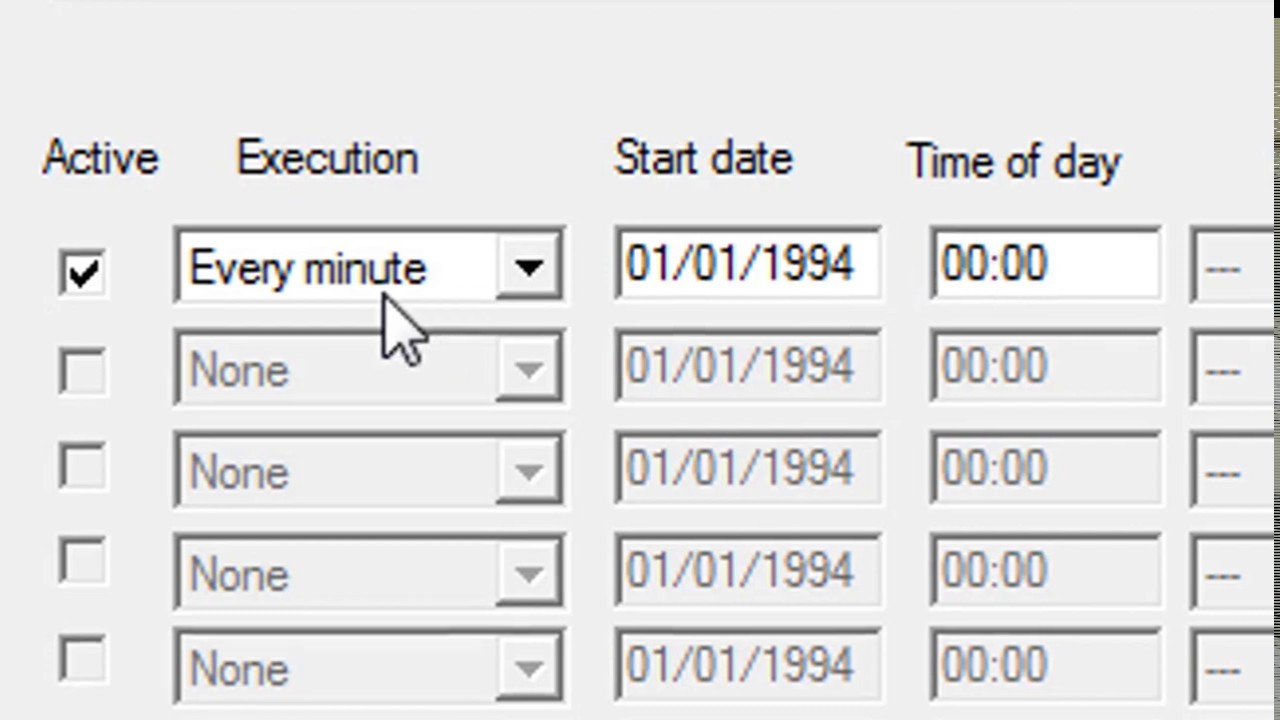Expand the second row Execution dropdown arrow
The height and width of the screenshot is (720, 1280).
[x=529, y=370]
